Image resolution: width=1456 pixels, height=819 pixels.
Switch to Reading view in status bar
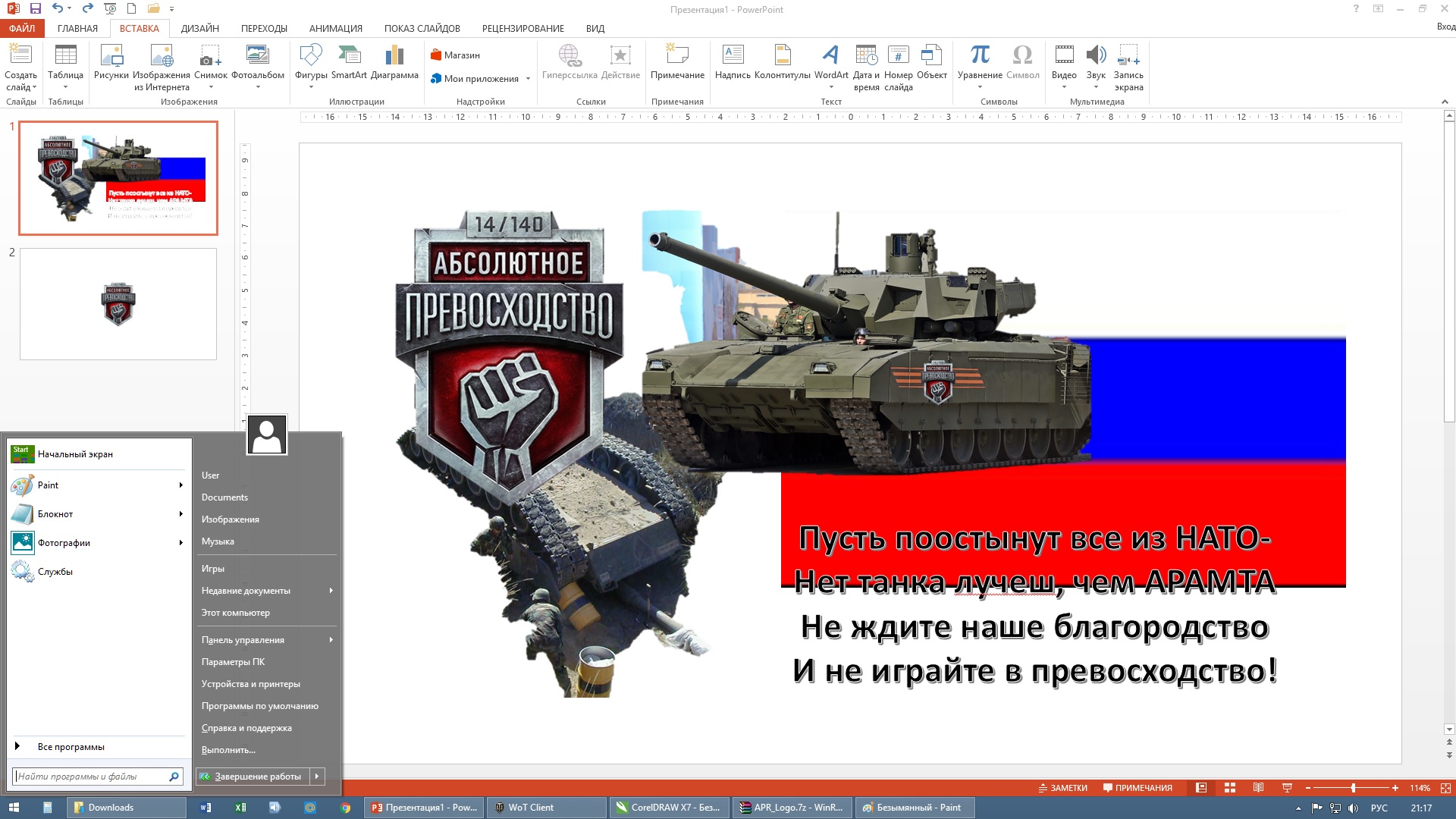(1258, 788)
